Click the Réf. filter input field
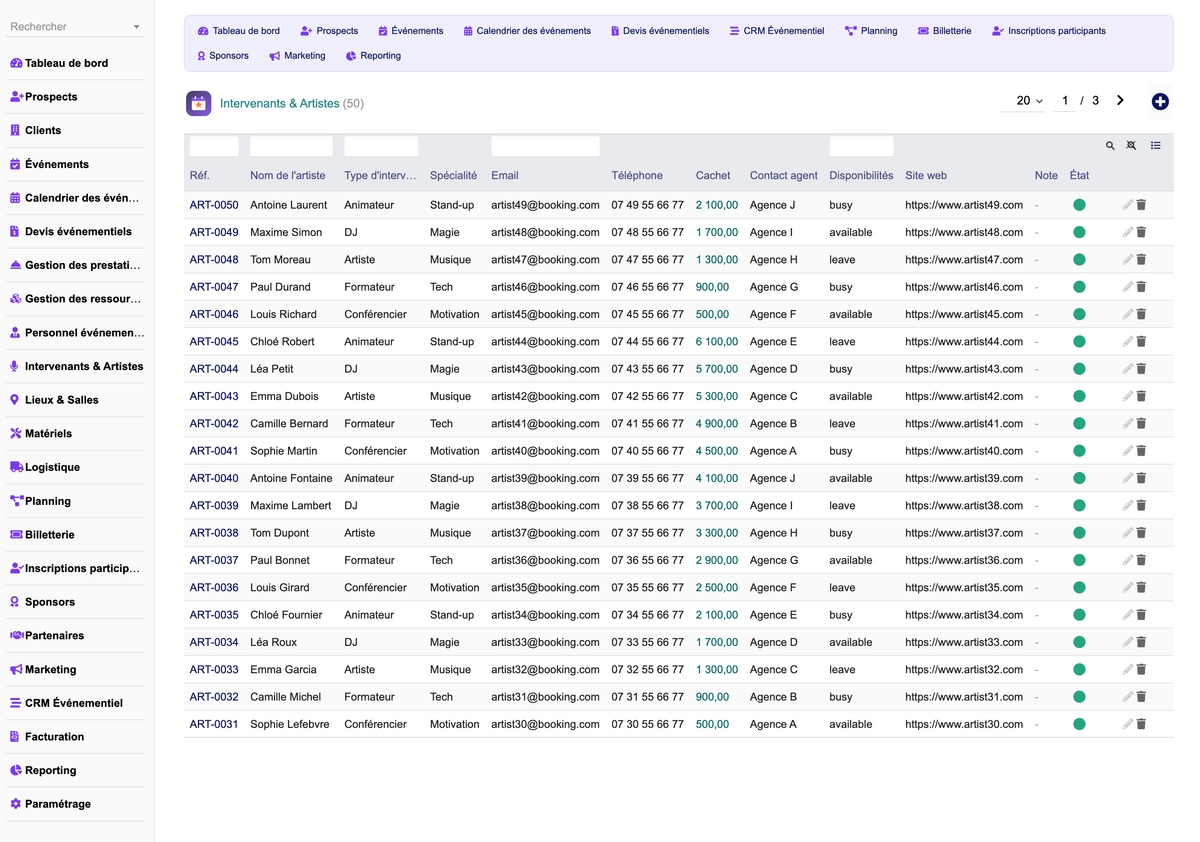 (214, 146)
